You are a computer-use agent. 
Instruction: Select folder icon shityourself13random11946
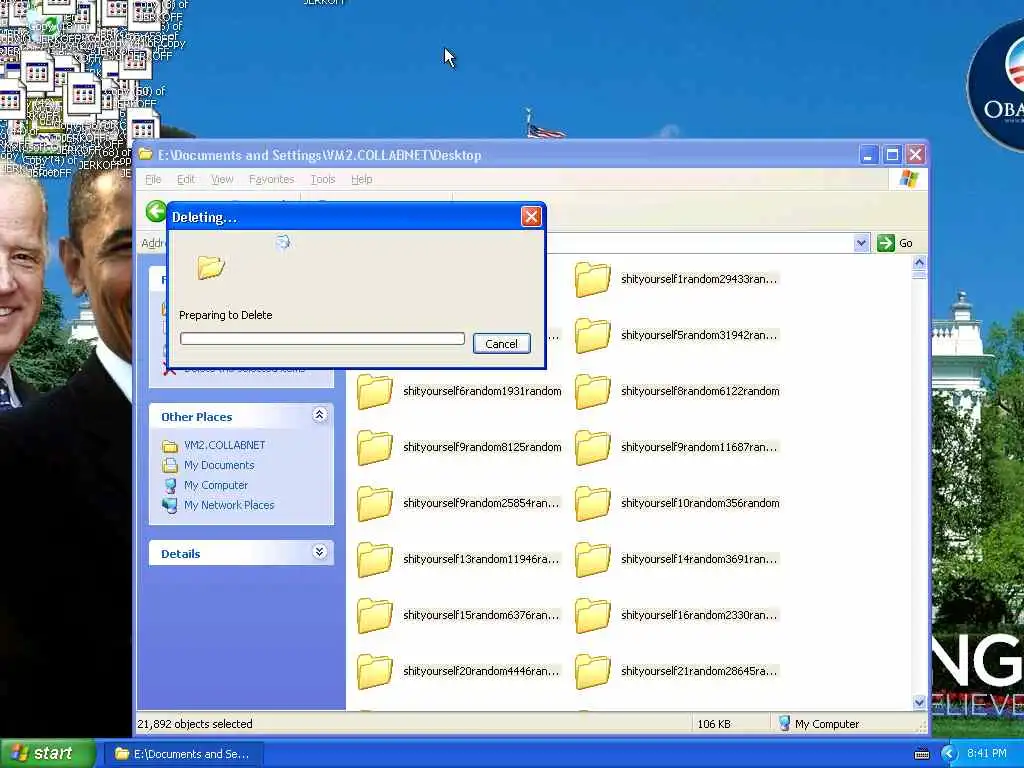pos(375,560)
